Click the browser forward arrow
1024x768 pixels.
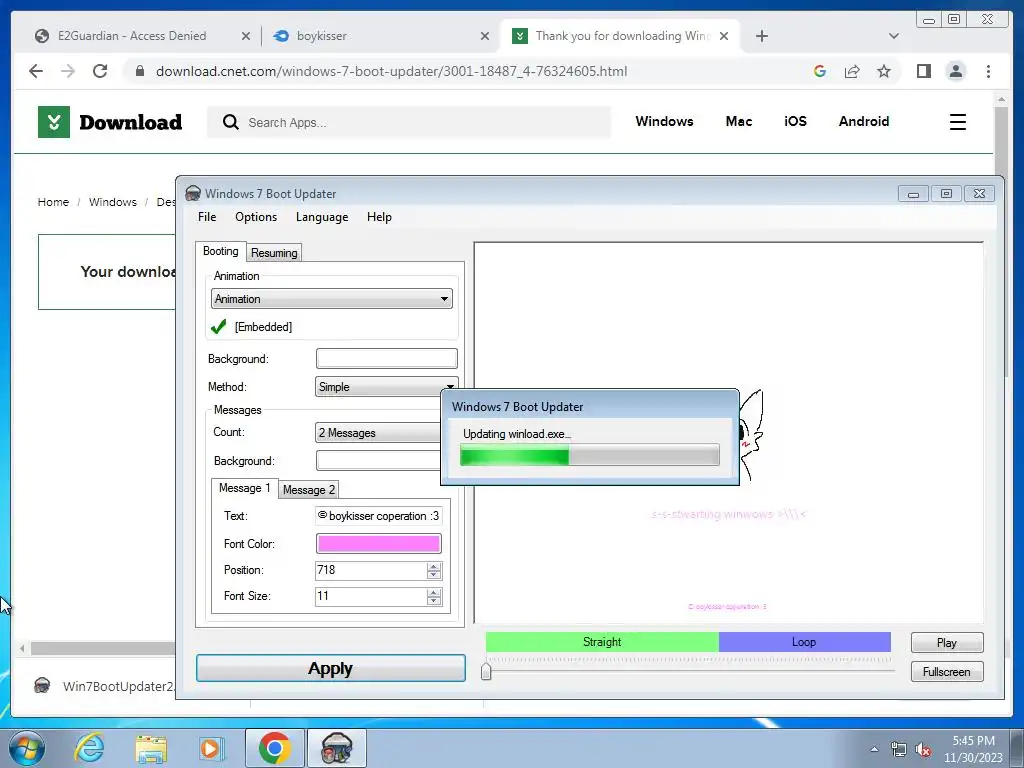coord(68,71)
